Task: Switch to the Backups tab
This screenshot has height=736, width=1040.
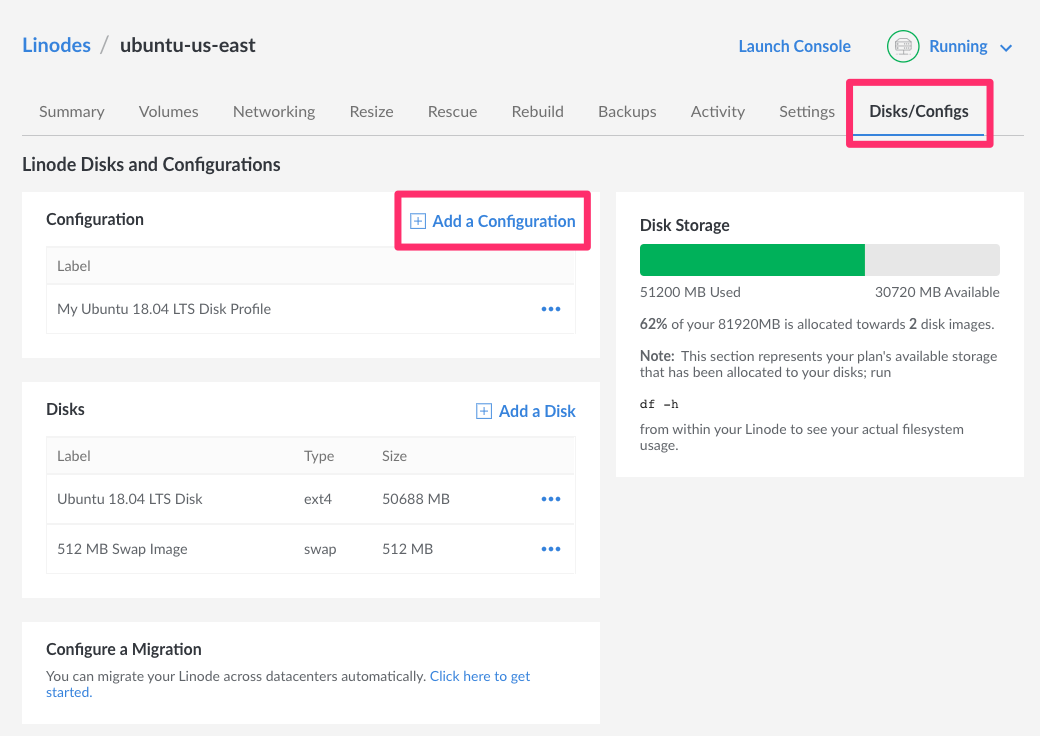Action: coord(627,111)
